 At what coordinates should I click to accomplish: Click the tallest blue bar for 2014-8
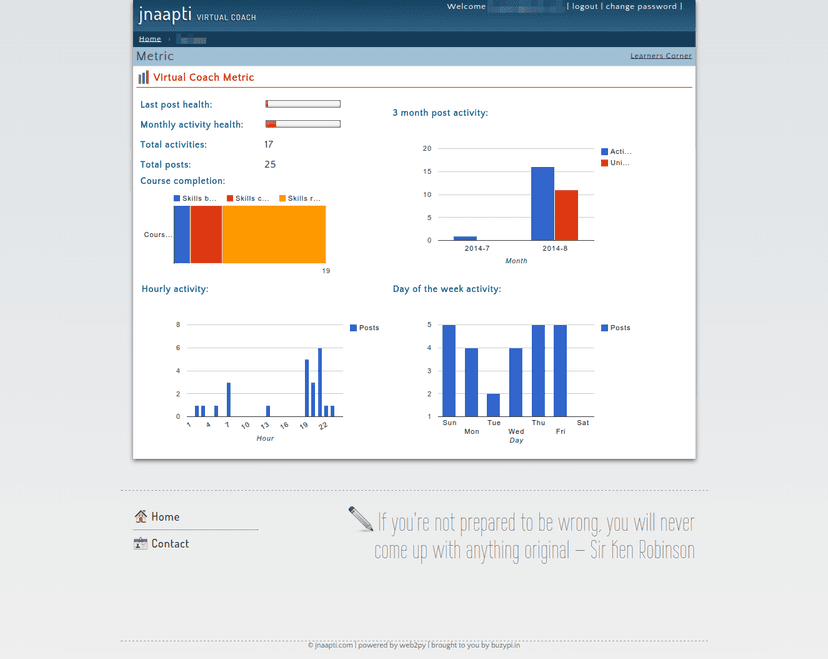[543, 204]
